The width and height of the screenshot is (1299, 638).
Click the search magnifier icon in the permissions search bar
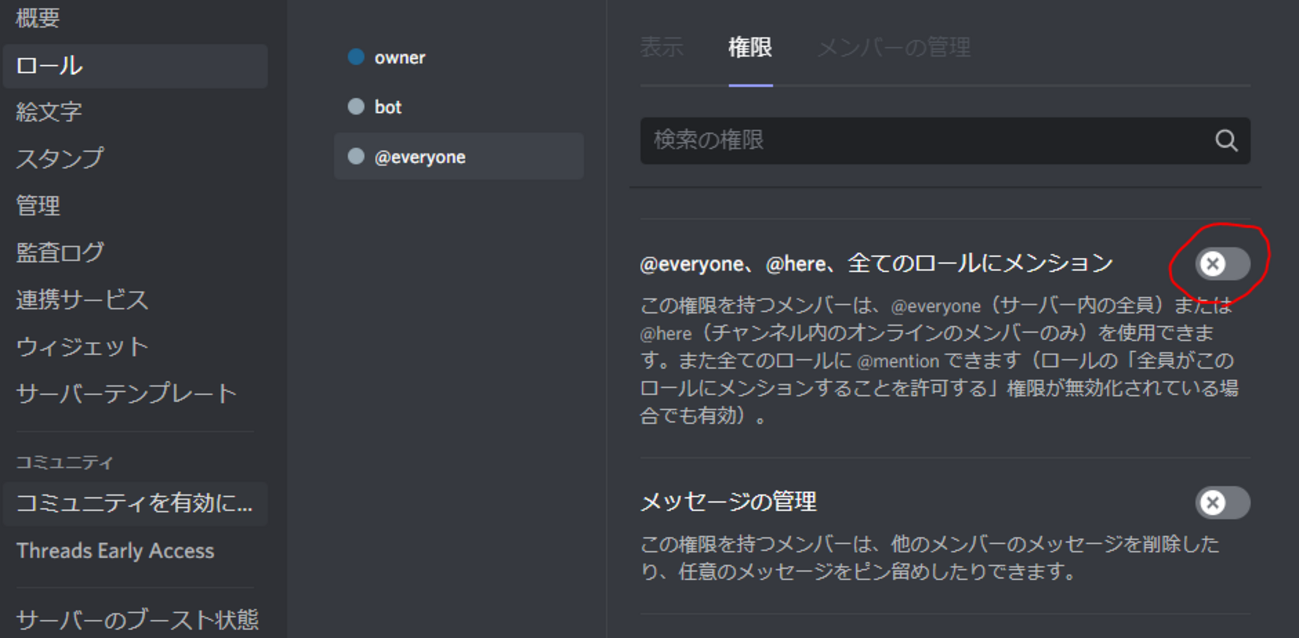pos(1227,141)
